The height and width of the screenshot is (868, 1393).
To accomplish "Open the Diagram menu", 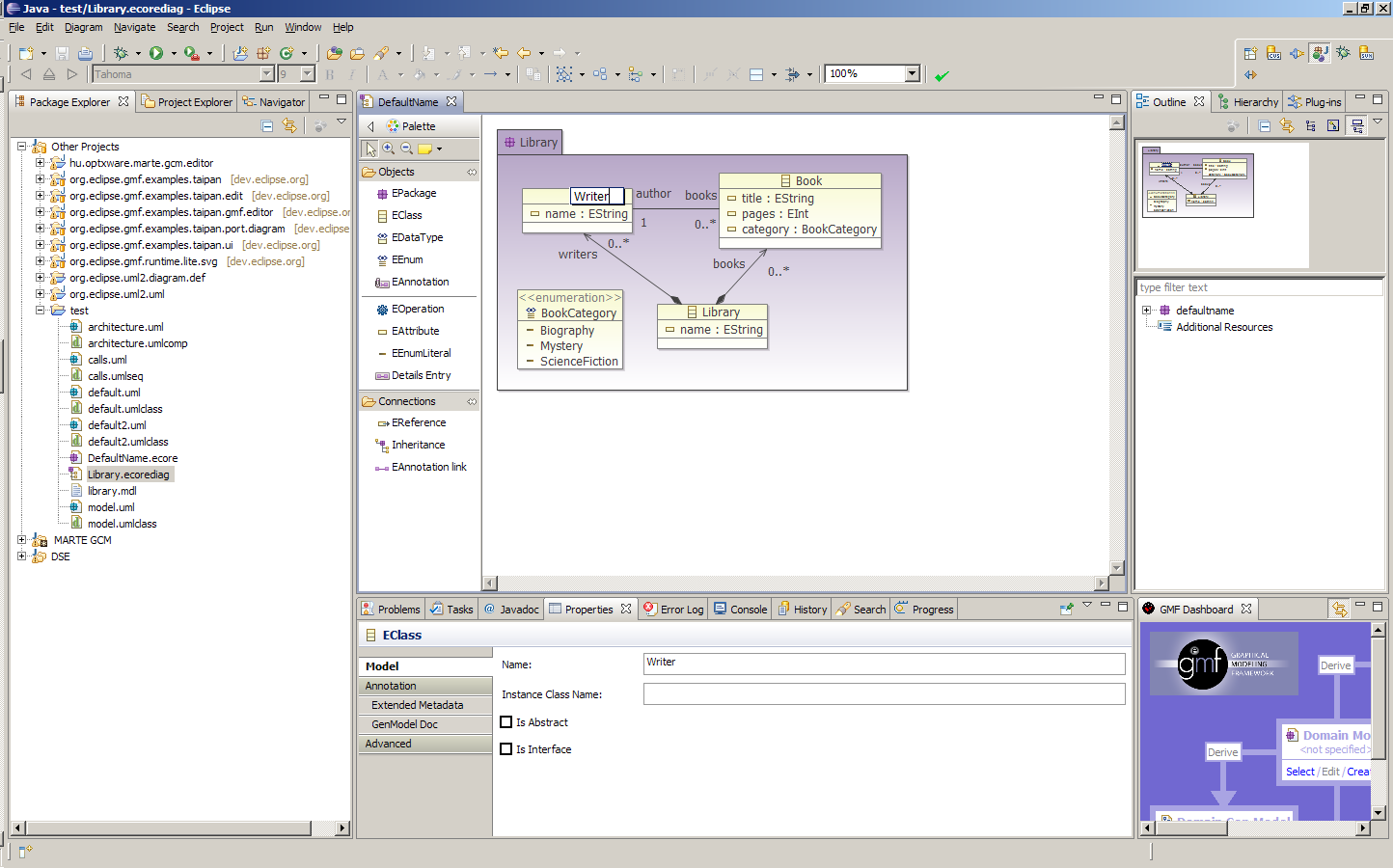I will 83,27.
